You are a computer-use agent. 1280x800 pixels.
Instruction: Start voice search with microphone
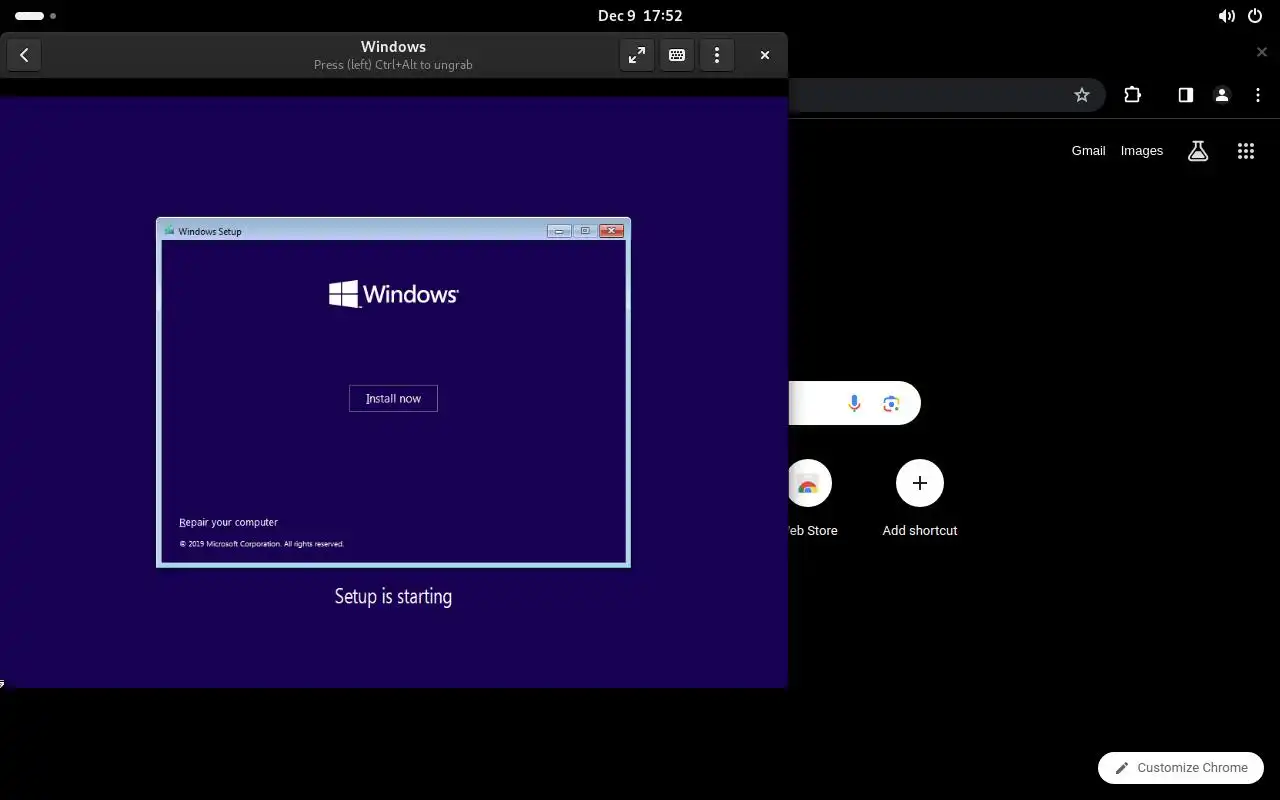[854, 403]
